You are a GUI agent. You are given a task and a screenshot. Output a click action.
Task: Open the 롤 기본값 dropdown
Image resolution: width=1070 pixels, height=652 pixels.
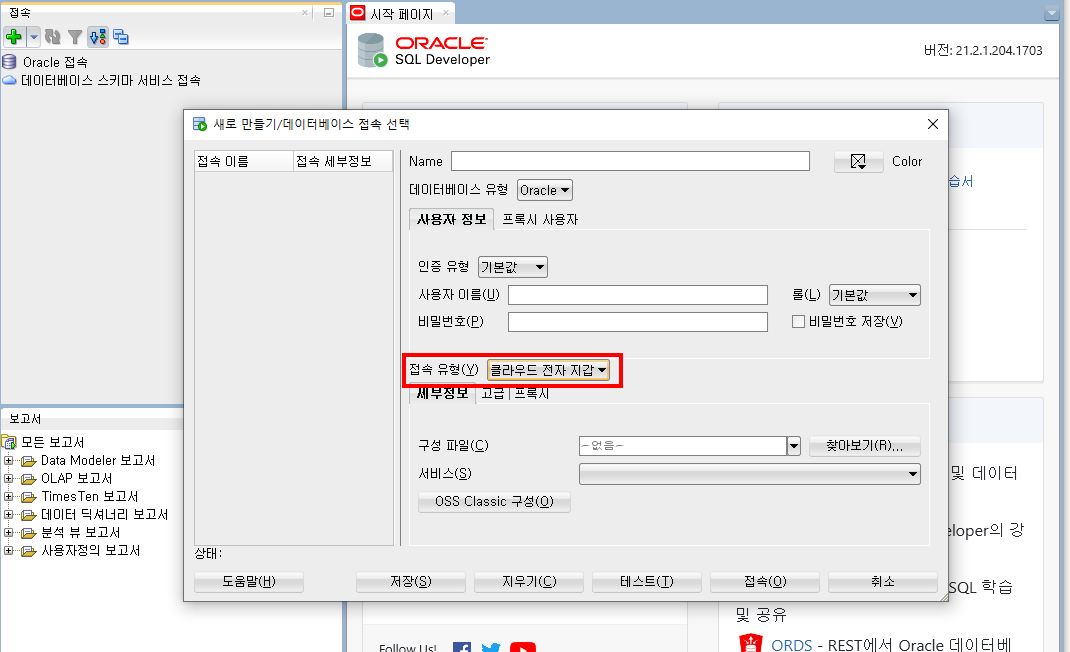pyautogui.click(x=875, y=295)
